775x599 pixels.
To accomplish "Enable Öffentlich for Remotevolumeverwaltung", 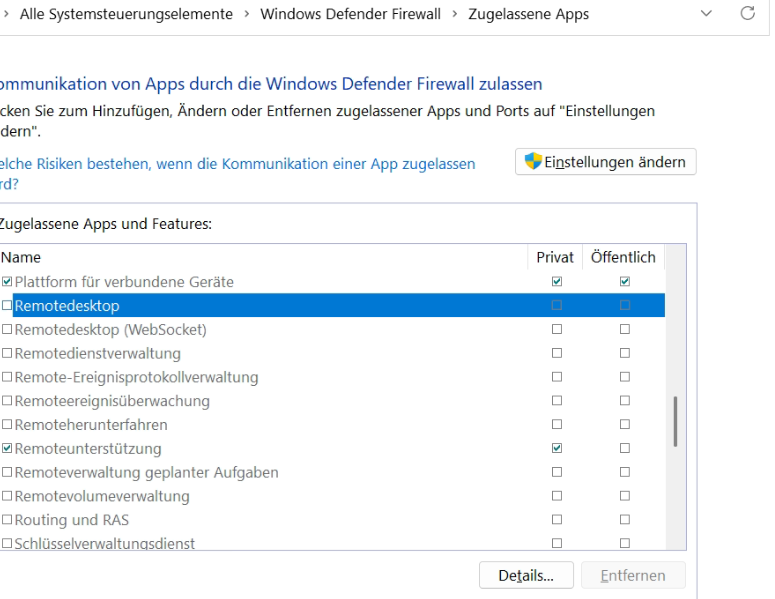I will pos(625,495).
